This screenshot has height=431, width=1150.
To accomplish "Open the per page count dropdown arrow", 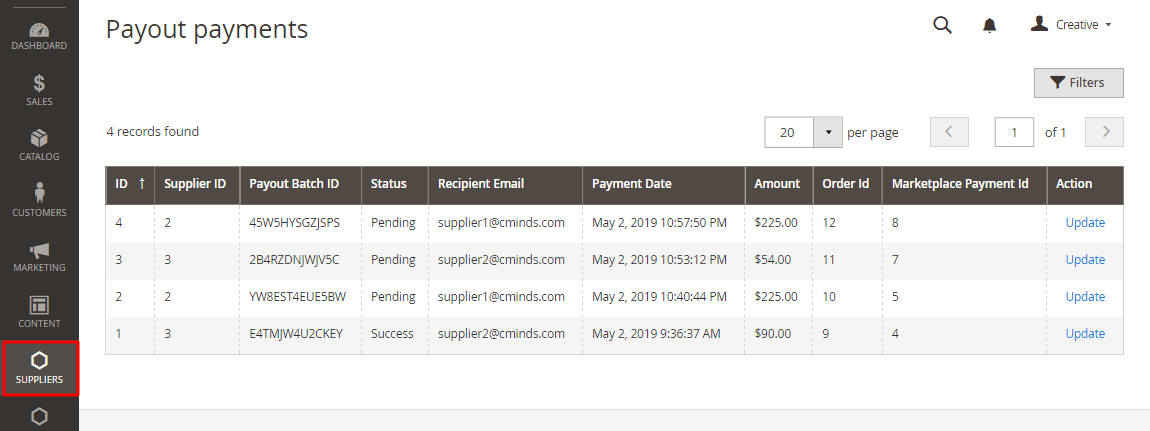I will pos(828,132).
